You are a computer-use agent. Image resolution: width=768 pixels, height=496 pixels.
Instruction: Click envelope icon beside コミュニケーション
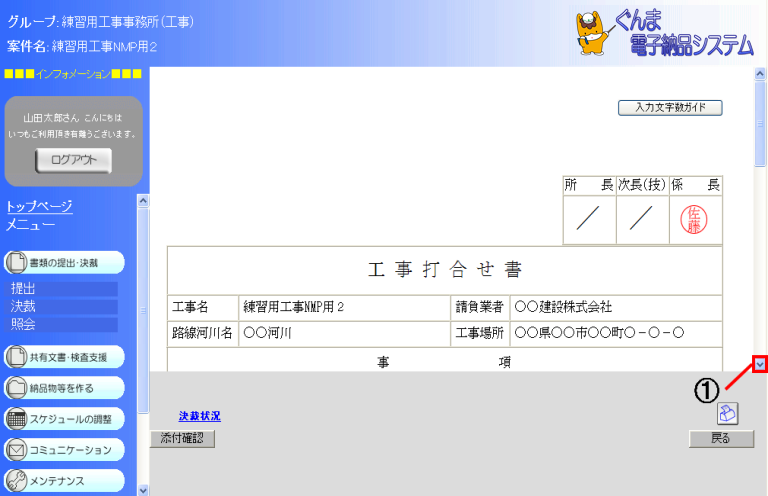click(x=16, y=449)
